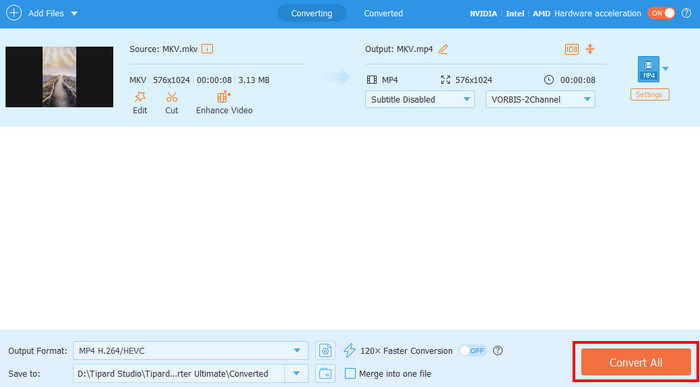The image size is (700, 387).
Task: Expand the Subtitle Disabled dropdown
Action: click(420, 100)
